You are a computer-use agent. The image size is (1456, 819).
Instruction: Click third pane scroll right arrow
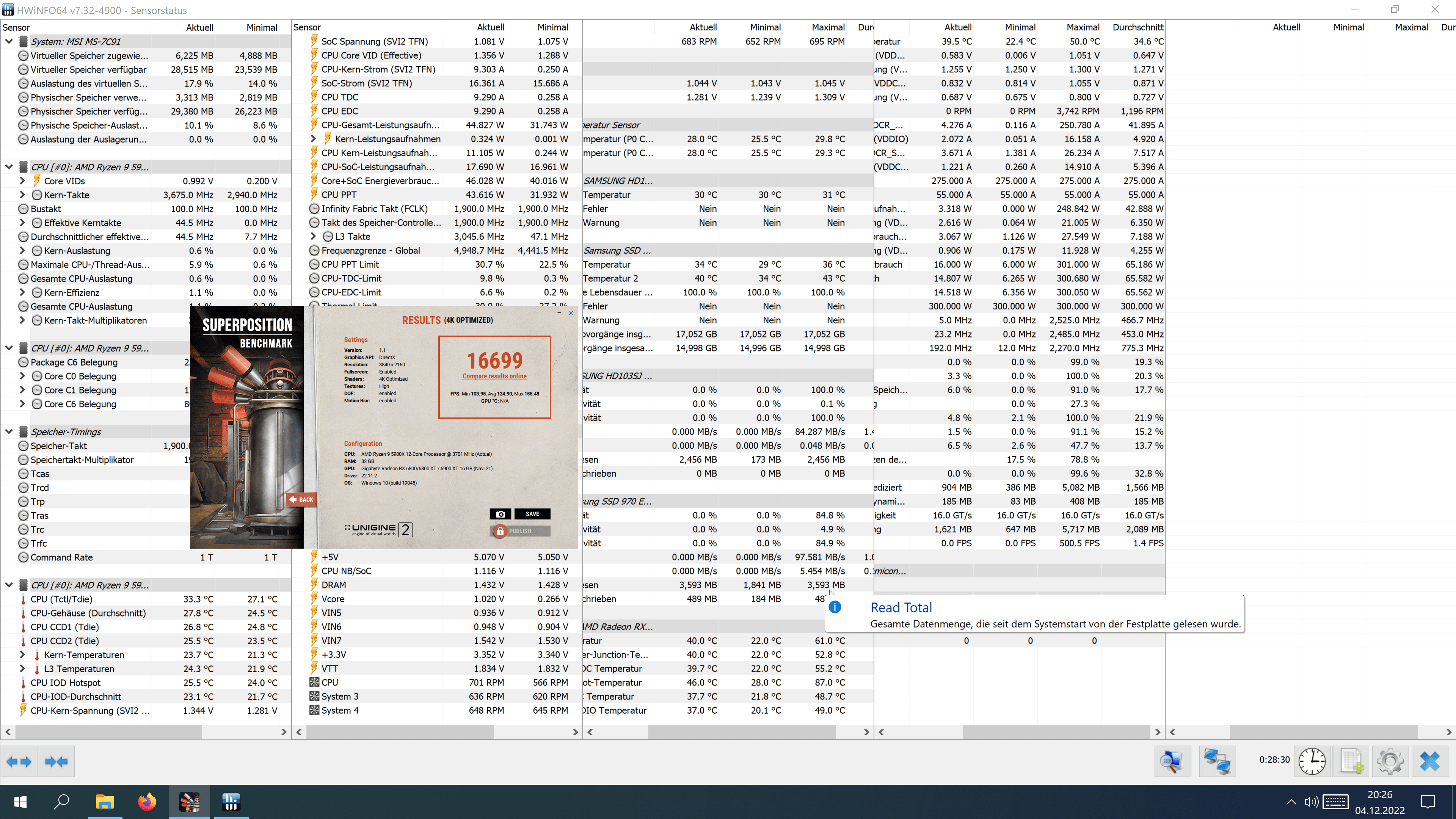point(866,732)
